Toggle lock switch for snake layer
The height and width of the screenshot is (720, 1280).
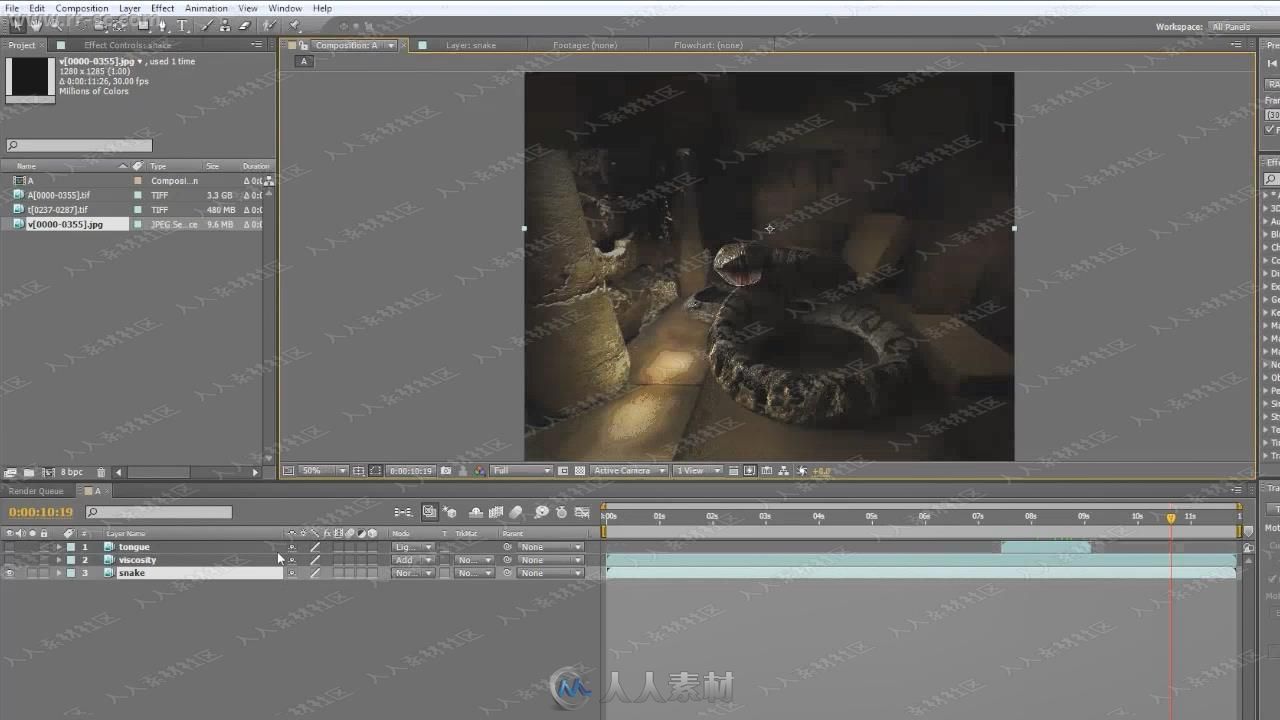pyautogui.click(x=43, y=573)
